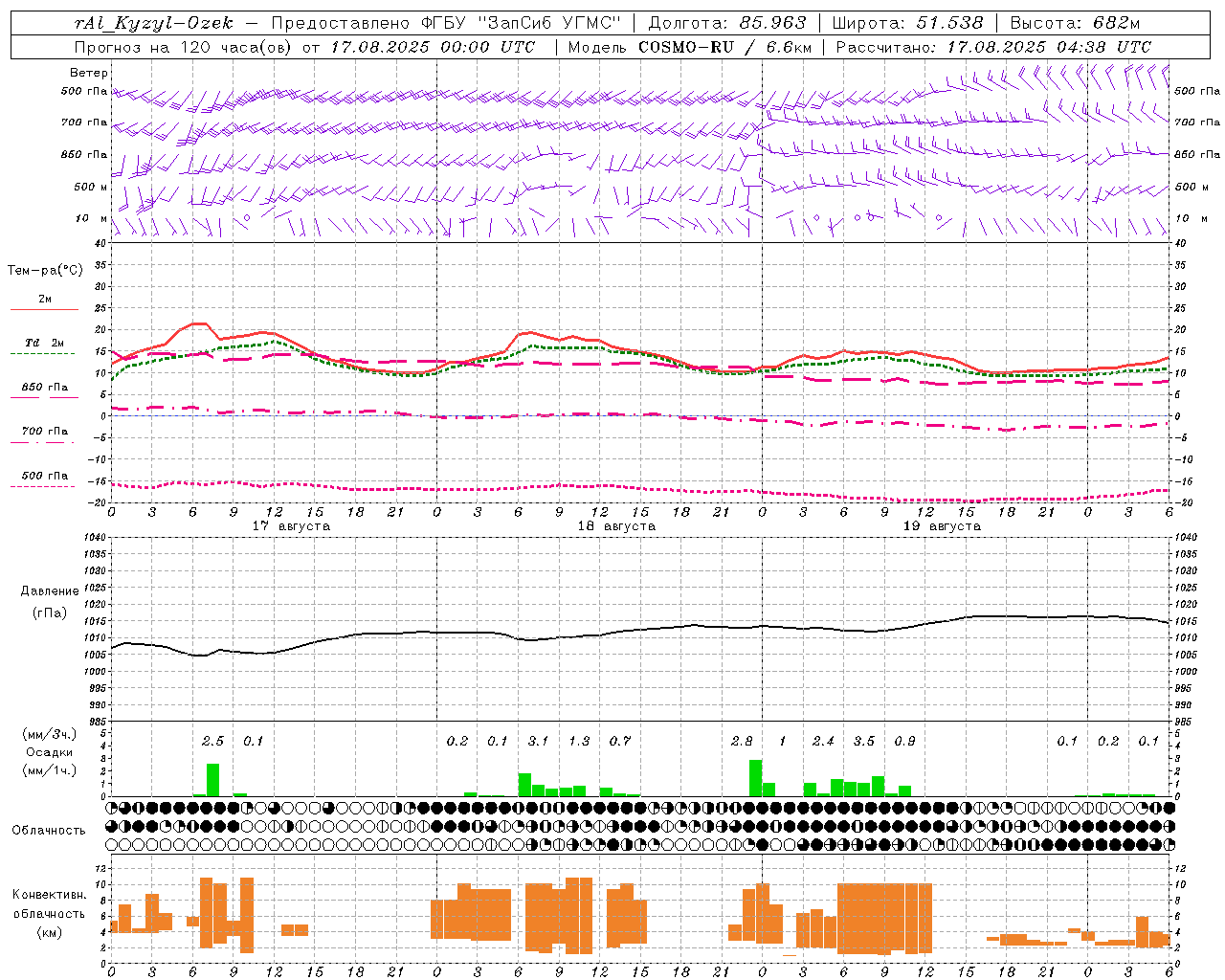
Task: Click the 18 августа date label
Action: (x=616, y=526)
